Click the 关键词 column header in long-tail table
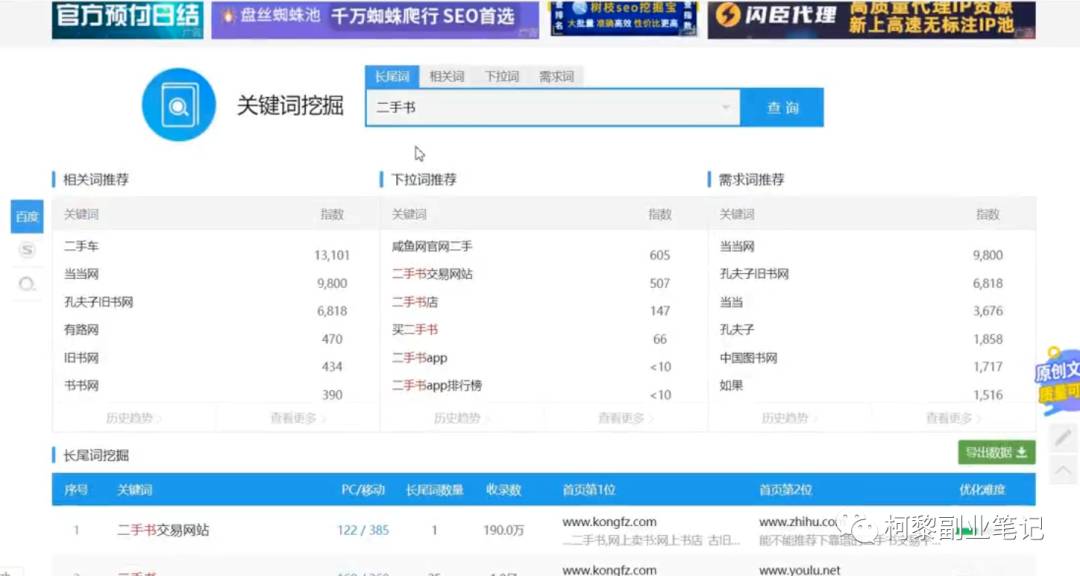 coord(134,490)
